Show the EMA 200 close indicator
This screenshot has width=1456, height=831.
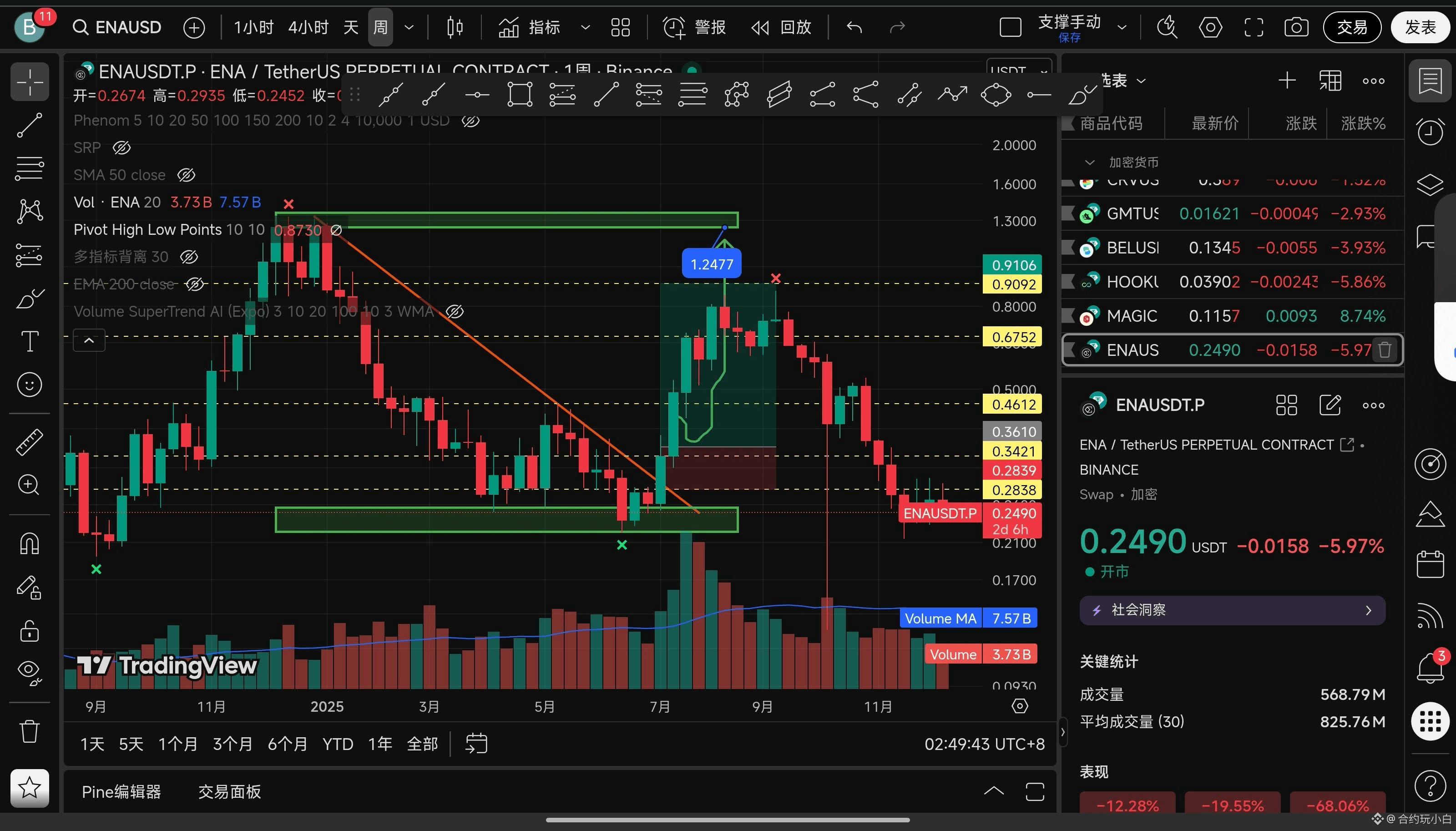click(195, 284)
